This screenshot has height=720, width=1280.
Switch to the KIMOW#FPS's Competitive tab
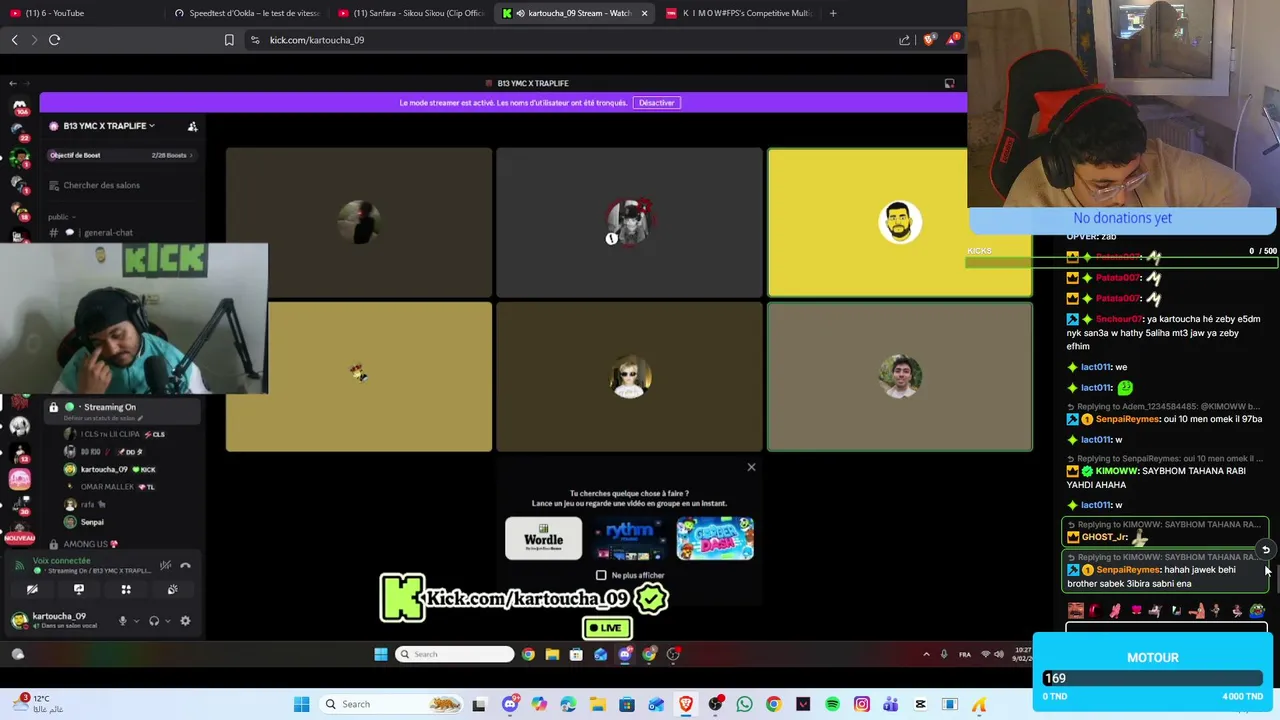tap(738, 13)
